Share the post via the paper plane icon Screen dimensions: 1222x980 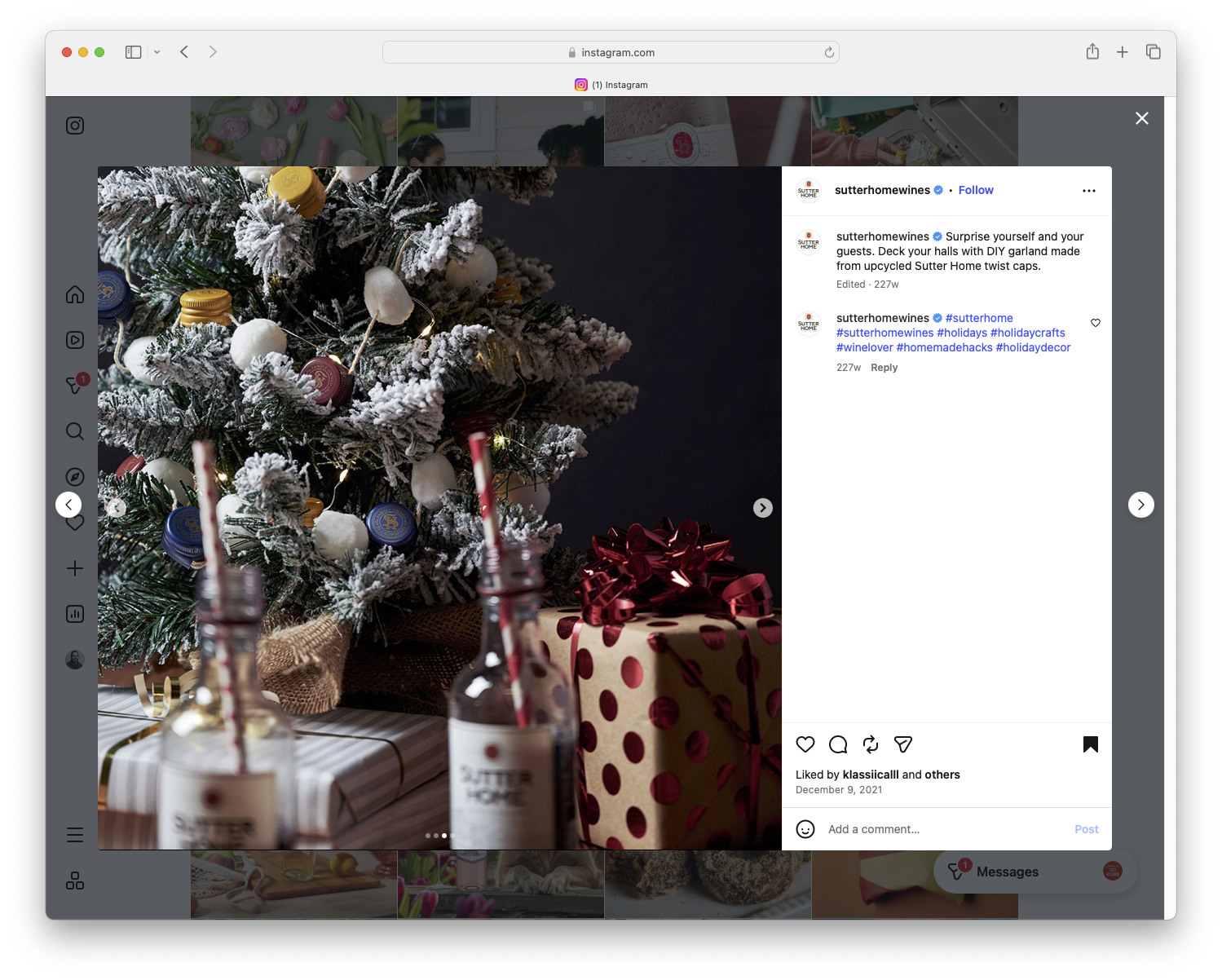click(x=902, y=744)
